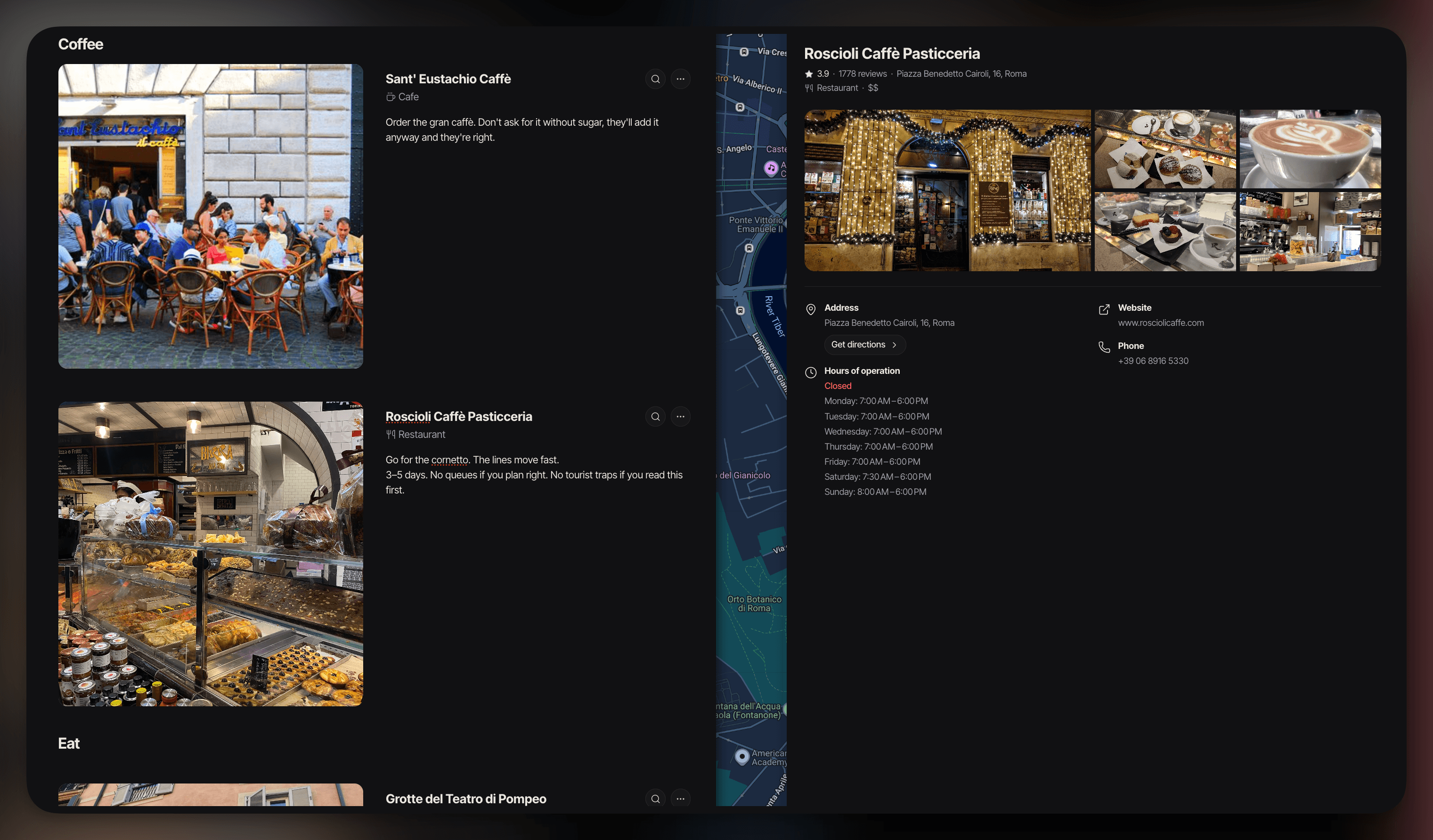
Task: Click the fork-and-knife icon under the Roscioli list title
Action: coord(390,435)
